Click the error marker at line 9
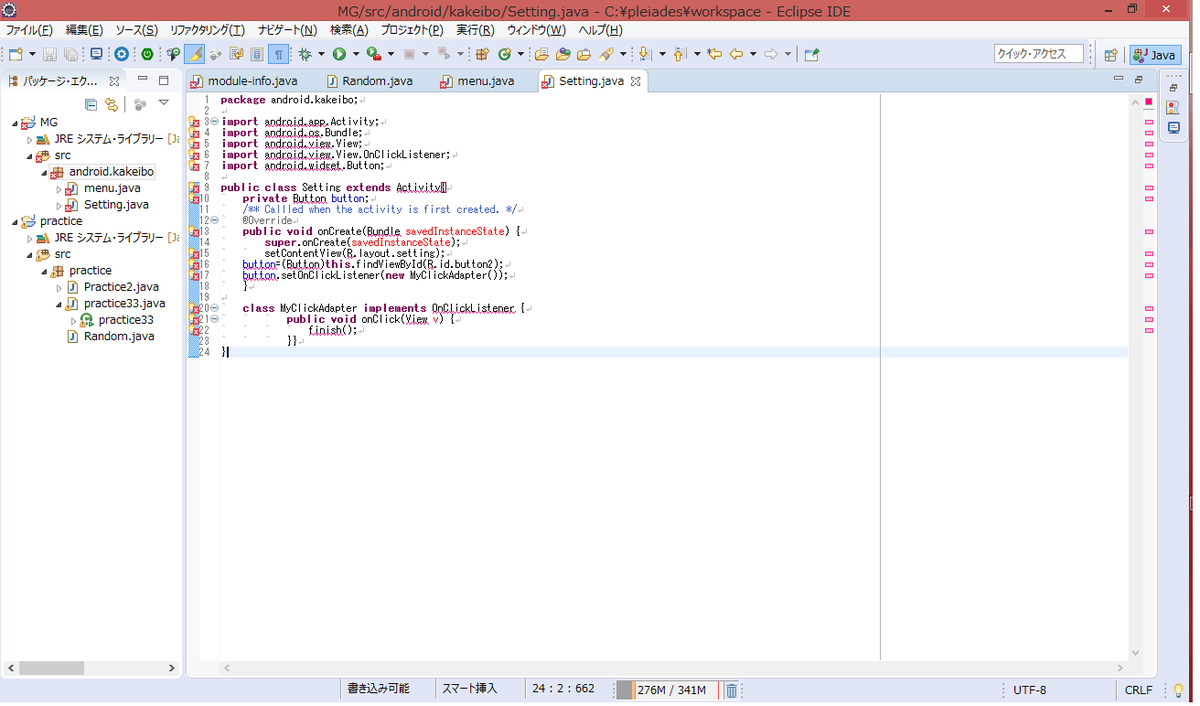This screenshot has width=1200, height=706. coord(194,187)
